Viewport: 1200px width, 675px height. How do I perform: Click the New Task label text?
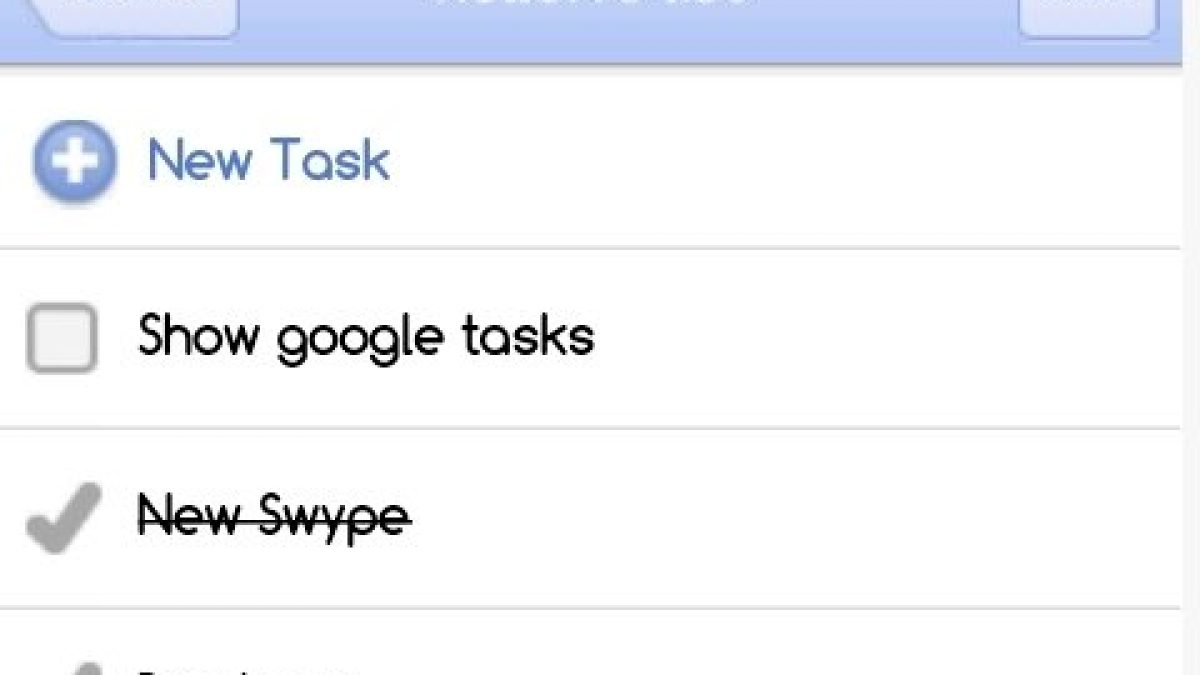pos(268,161)
